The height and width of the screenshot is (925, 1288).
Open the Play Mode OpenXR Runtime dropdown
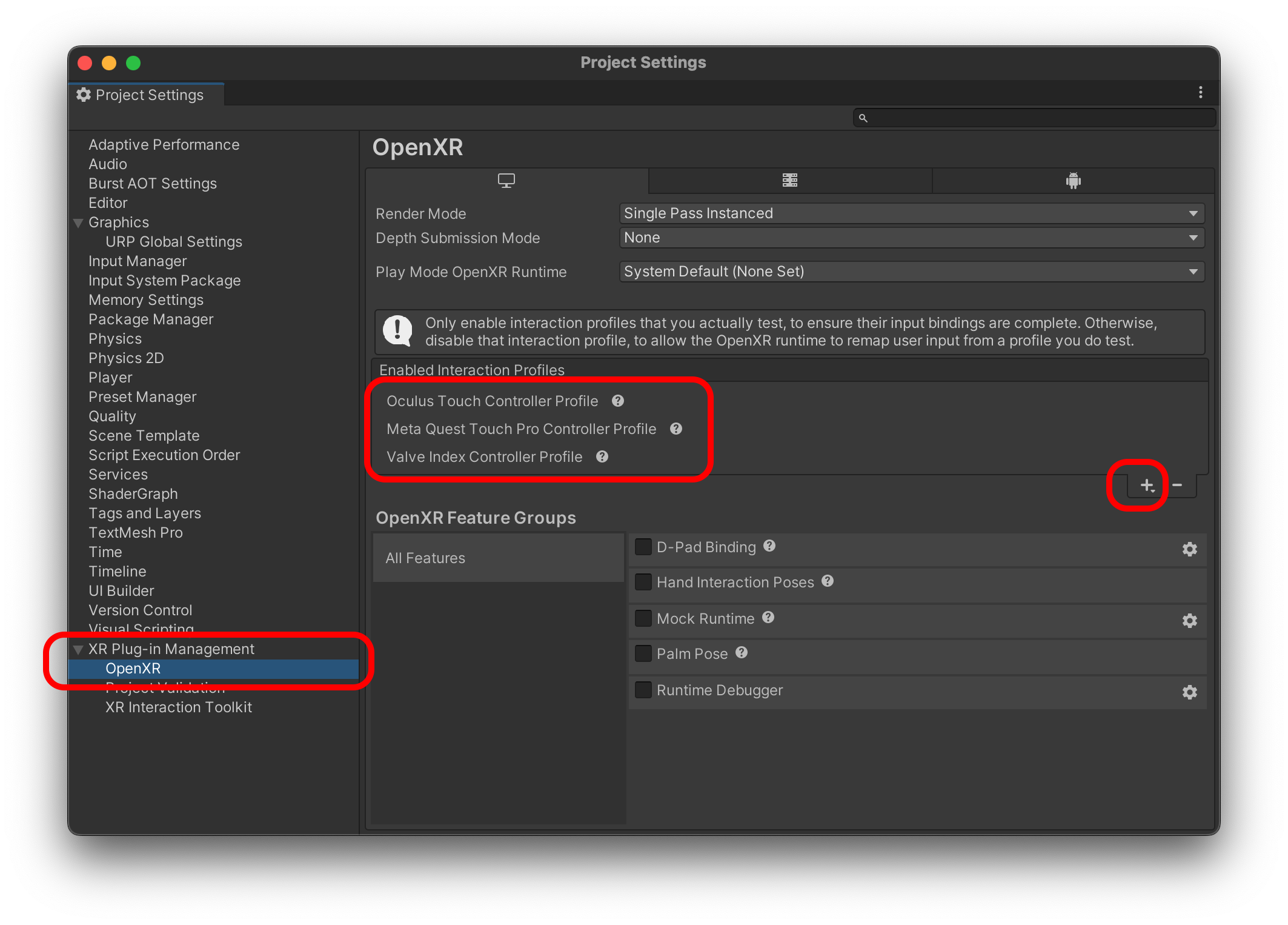[x=911, y=272]
